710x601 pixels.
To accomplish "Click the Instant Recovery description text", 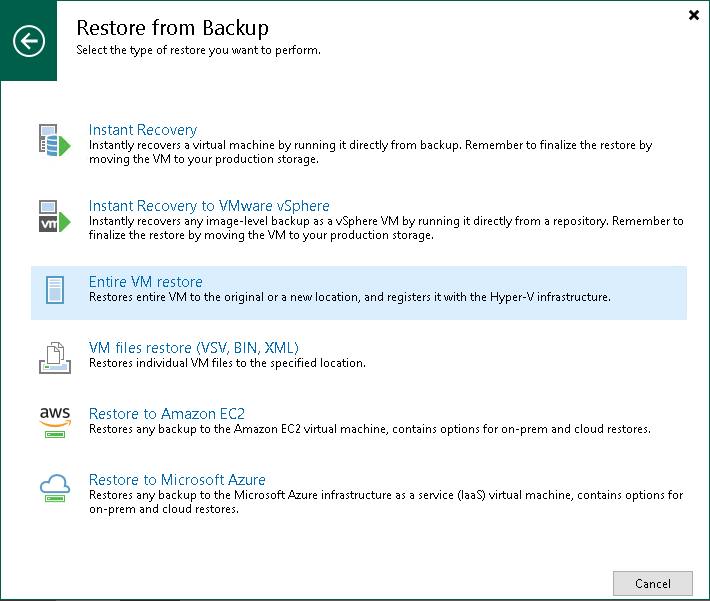I will pyautogui.click(x=370, y=152).
